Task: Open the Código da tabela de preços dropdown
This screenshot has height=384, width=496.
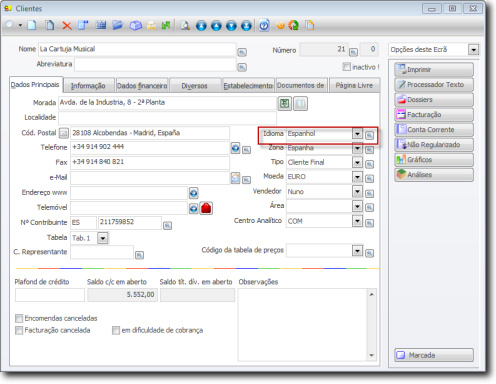Action: [x=357, y=251]
